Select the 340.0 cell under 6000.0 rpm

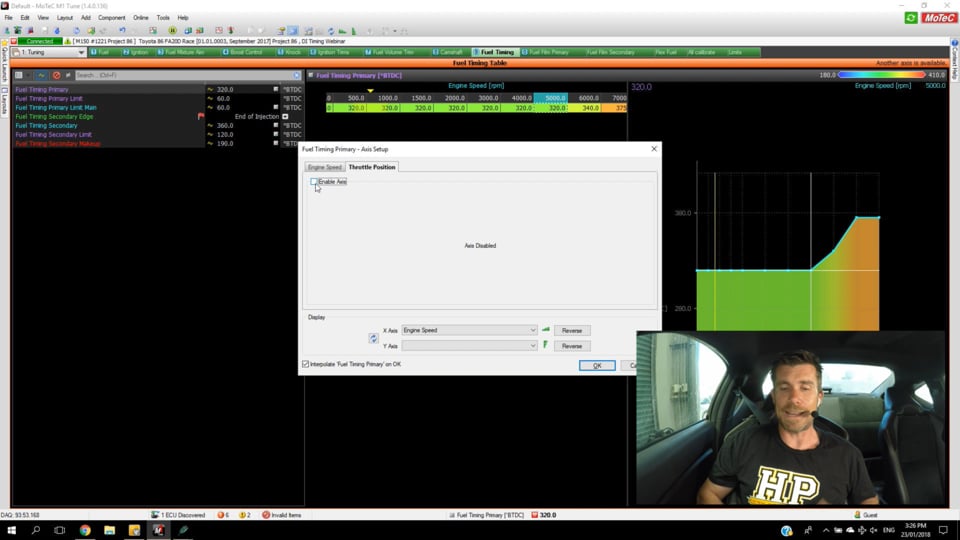pyautogui.click(x=584, y=108)
